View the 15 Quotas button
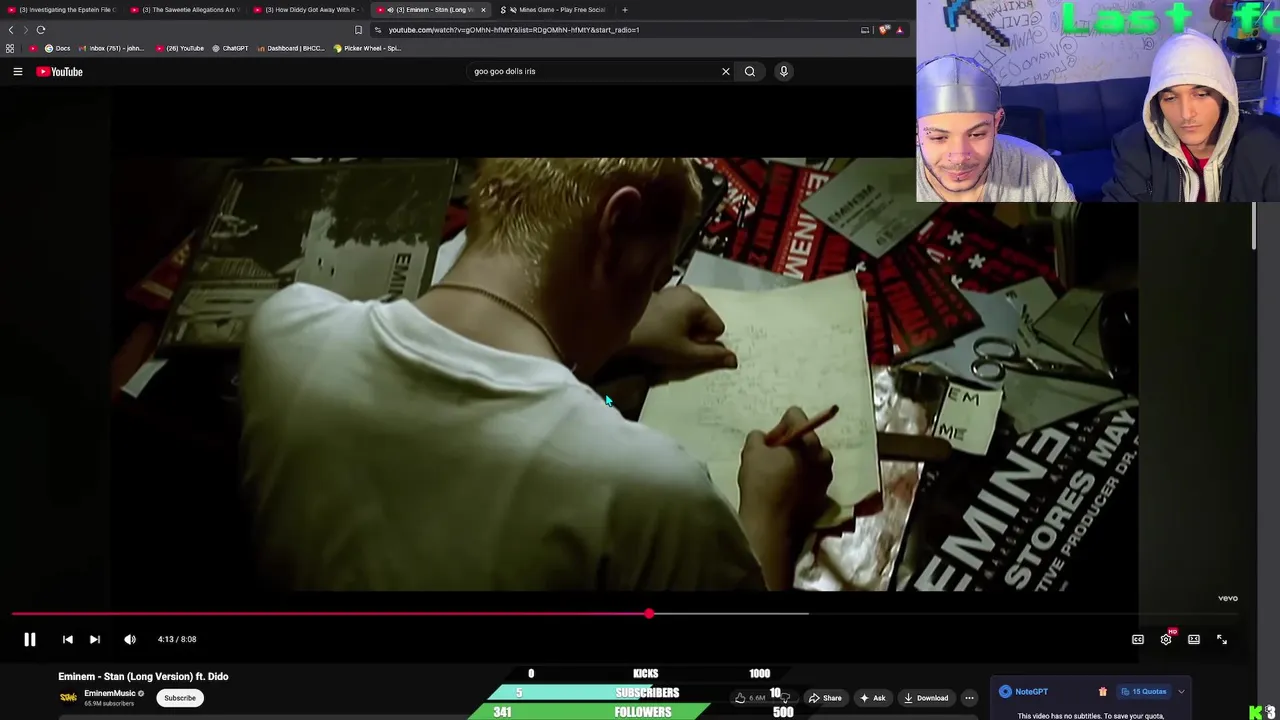Image resolution: width=1280 pixels, height=720 pixels. tap(1143, 692)
